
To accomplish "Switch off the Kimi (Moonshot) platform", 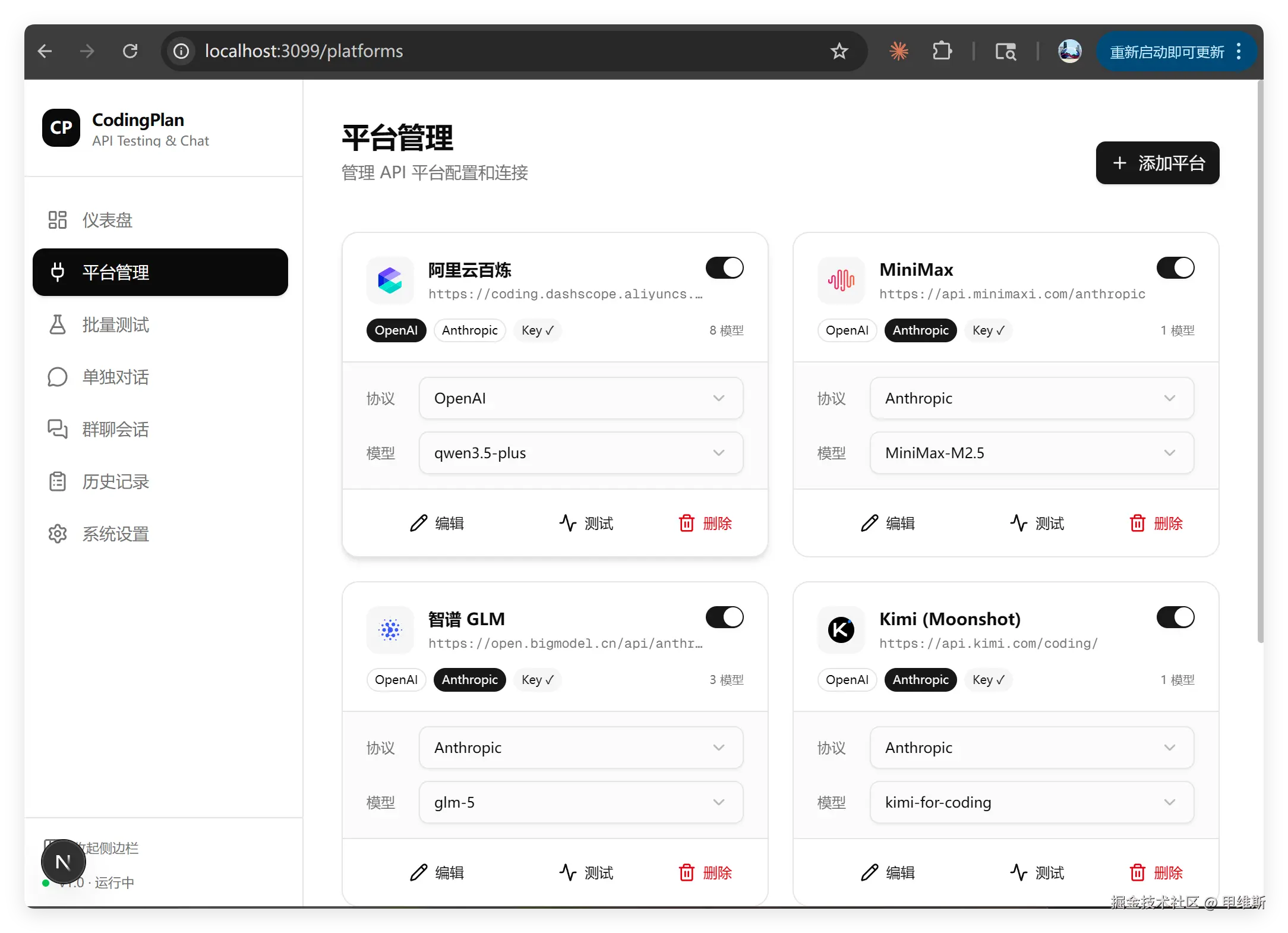I will [1175, 617].
